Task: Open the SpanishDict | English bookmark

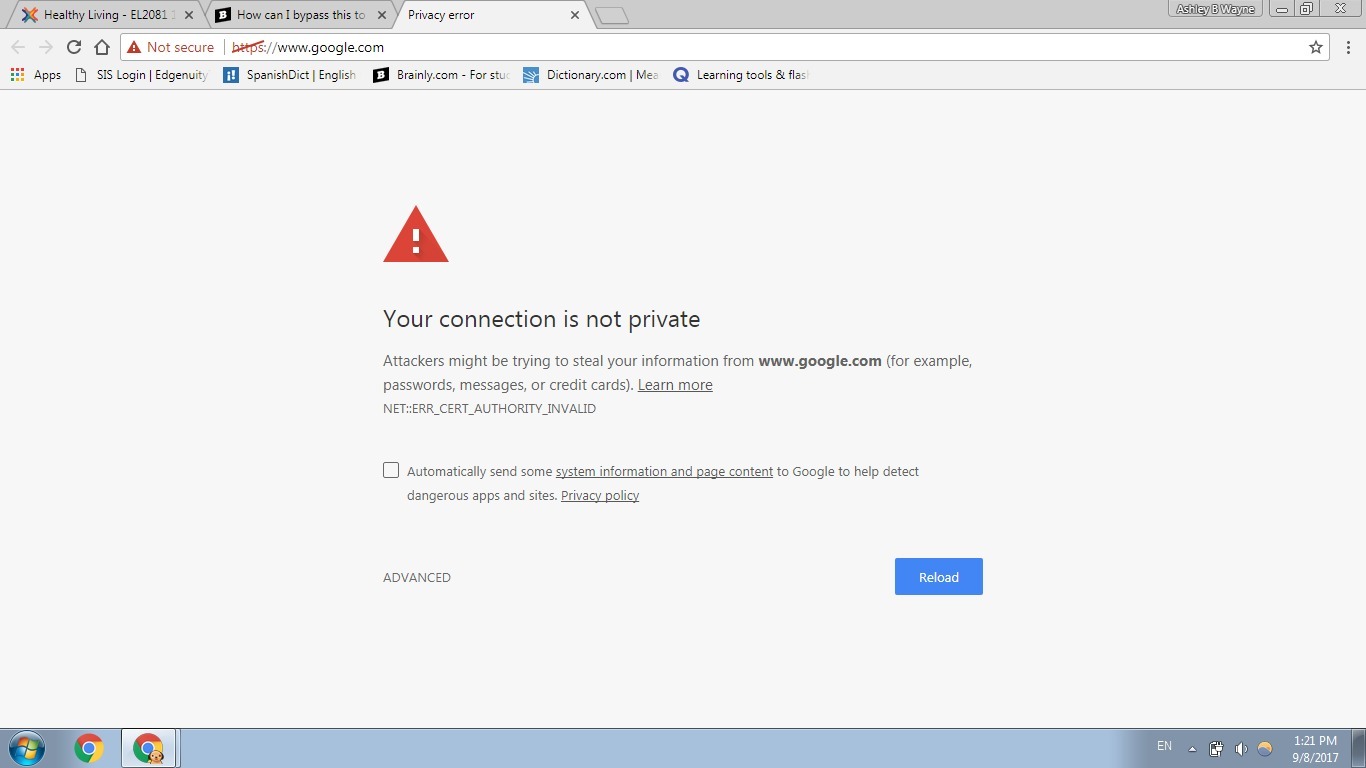Action: (290, 75)
